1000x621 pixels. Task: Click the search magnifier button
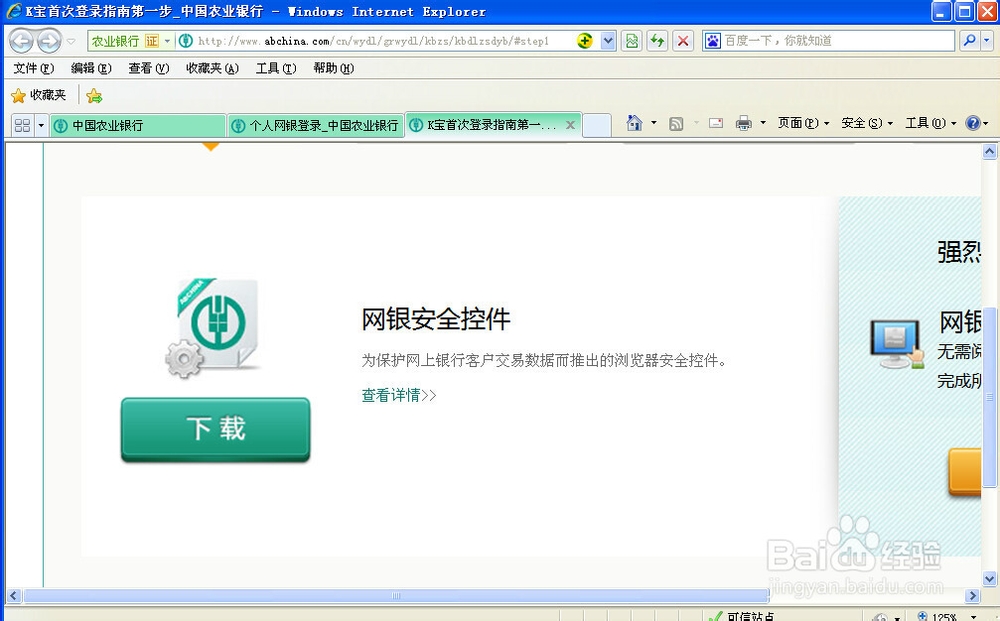(969, 41)
